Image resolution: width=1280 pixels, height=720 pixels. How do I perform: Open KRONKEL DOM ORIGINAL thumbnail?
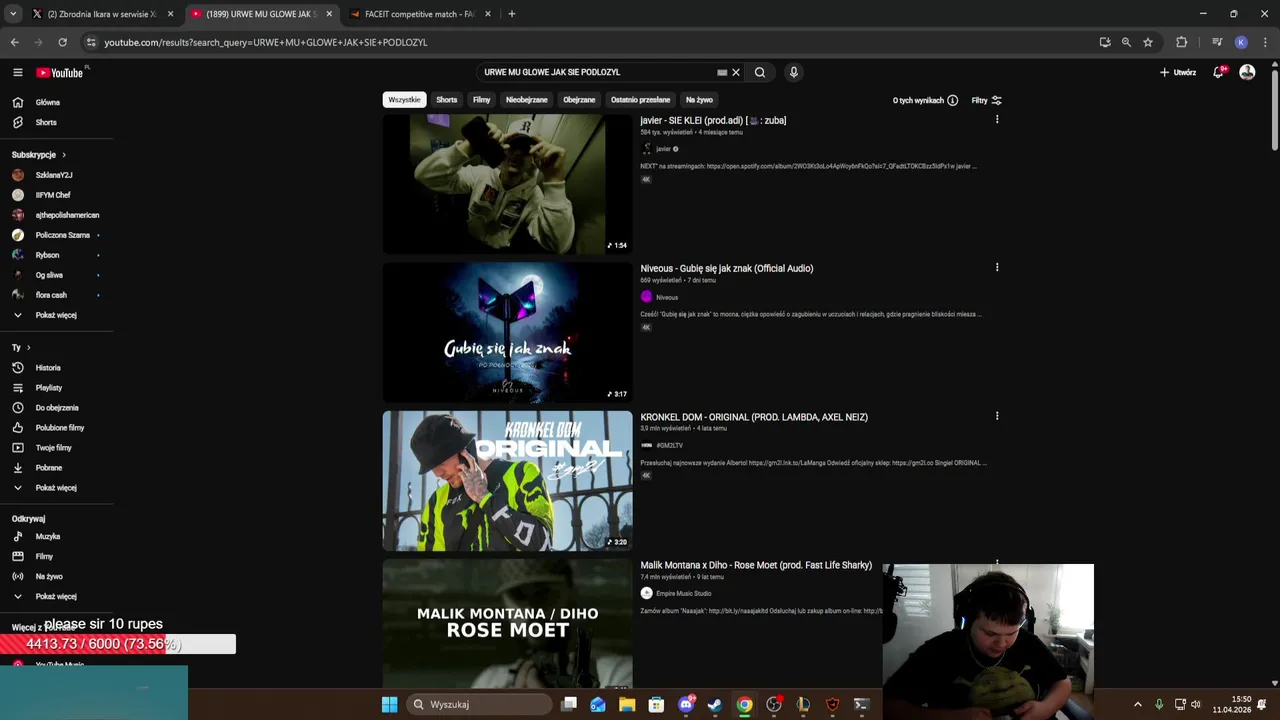(x=507, y=481)
